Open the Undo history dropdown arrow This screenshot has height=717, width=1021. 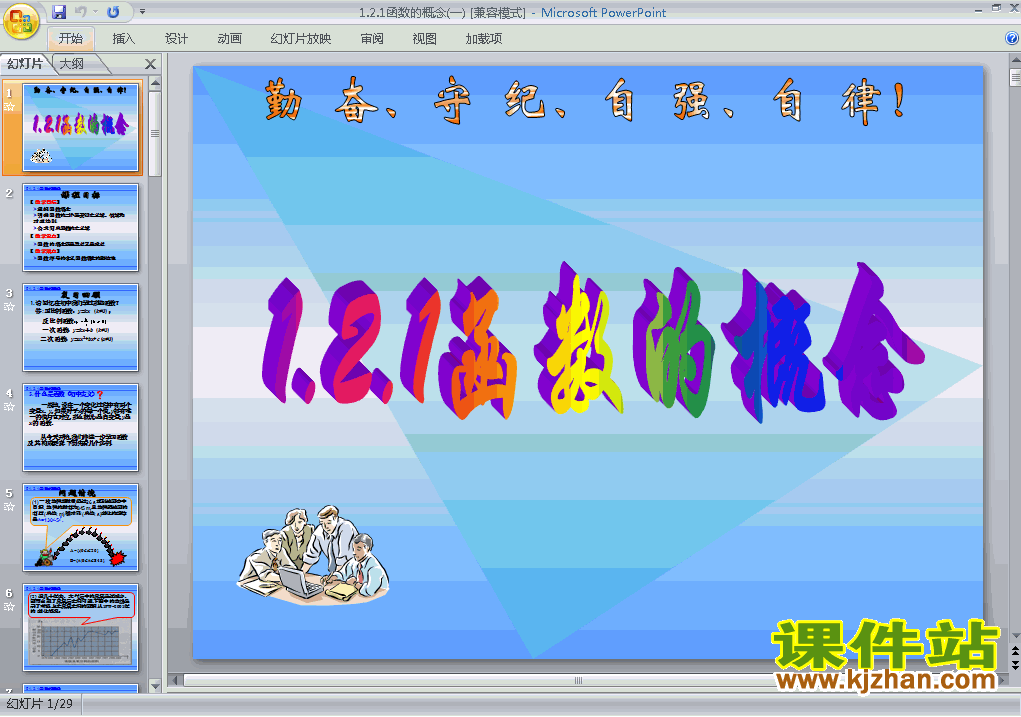tap(95, 12)
